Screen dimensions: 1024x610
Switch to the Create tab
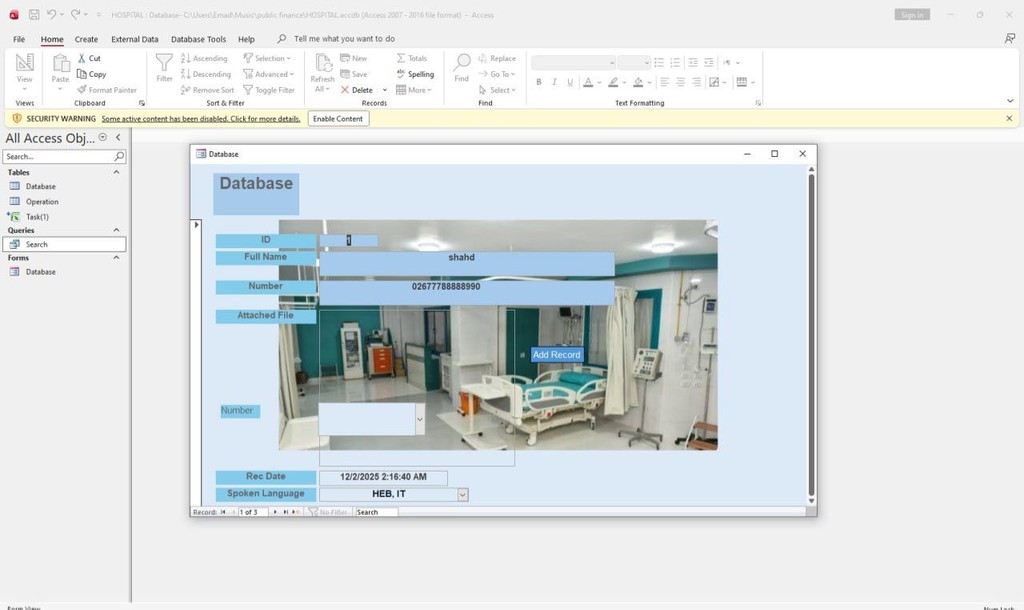[86, 39]
